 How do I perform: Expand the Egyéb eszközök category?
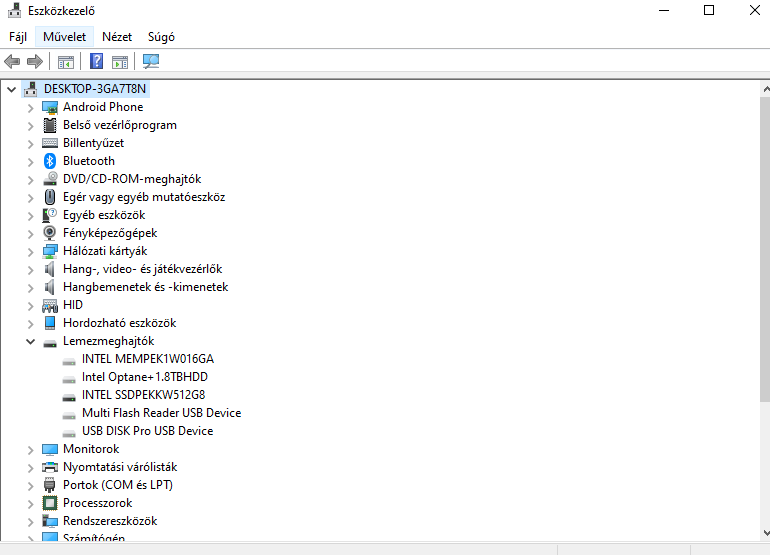point(30,216)
